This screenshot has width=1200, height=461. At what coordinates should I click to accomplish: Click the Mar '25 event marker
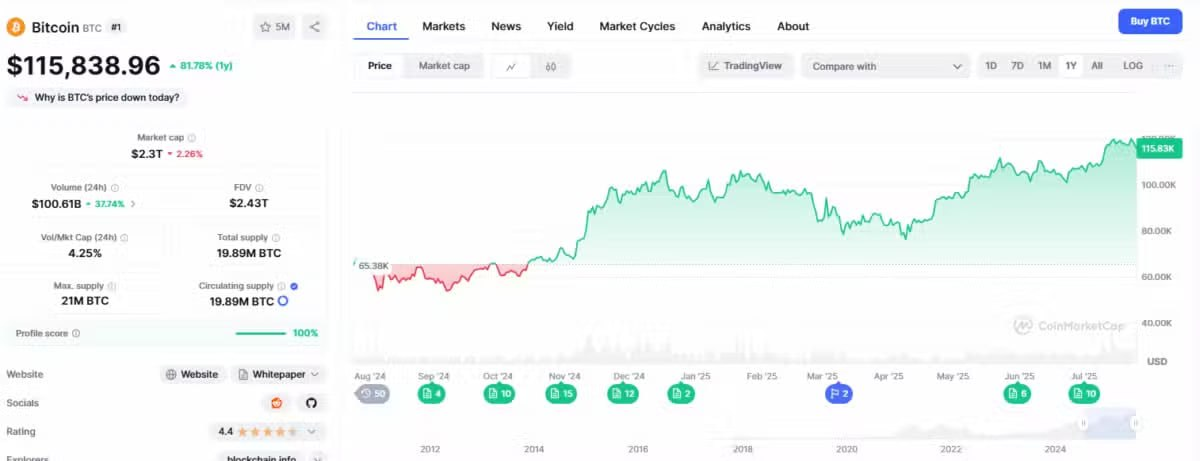pyautogui.click(x=838, y=394)
